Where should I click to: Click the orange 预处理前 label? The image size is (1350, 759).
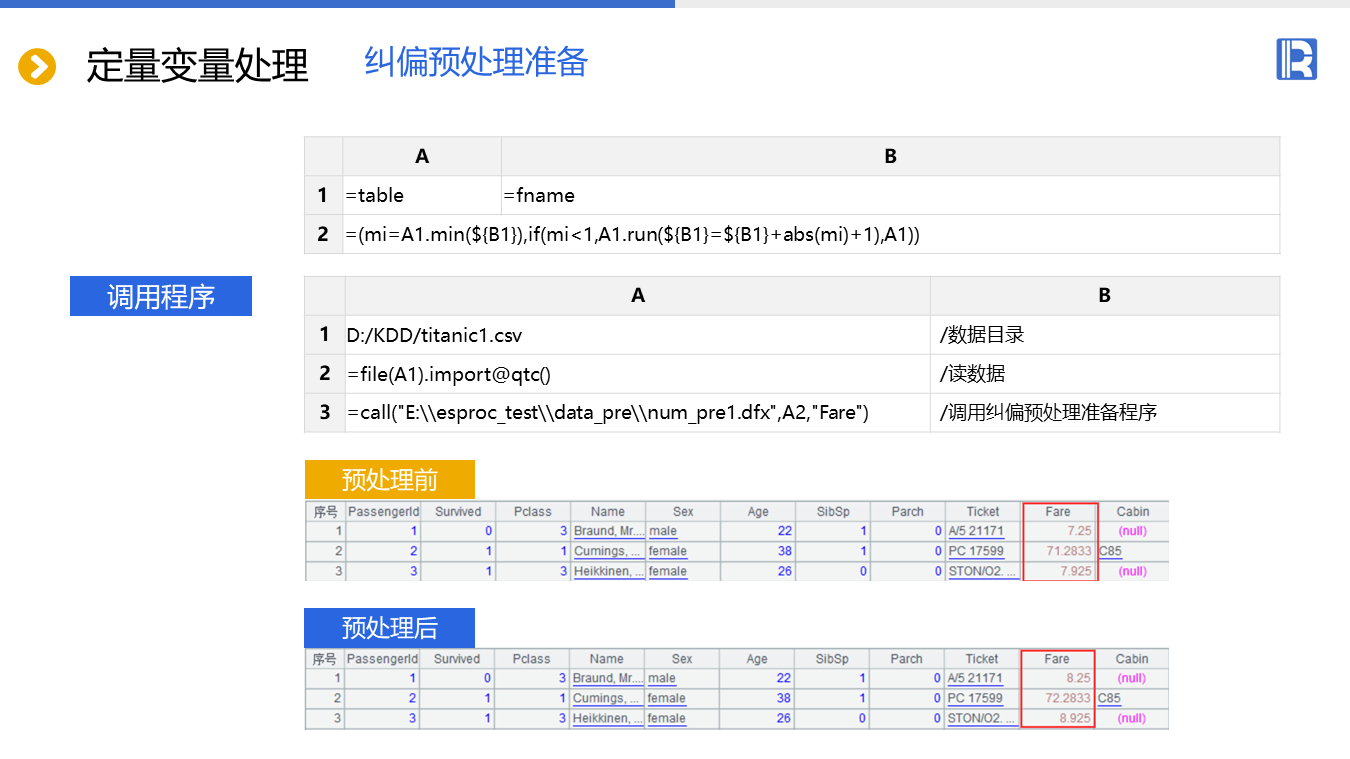389,480
